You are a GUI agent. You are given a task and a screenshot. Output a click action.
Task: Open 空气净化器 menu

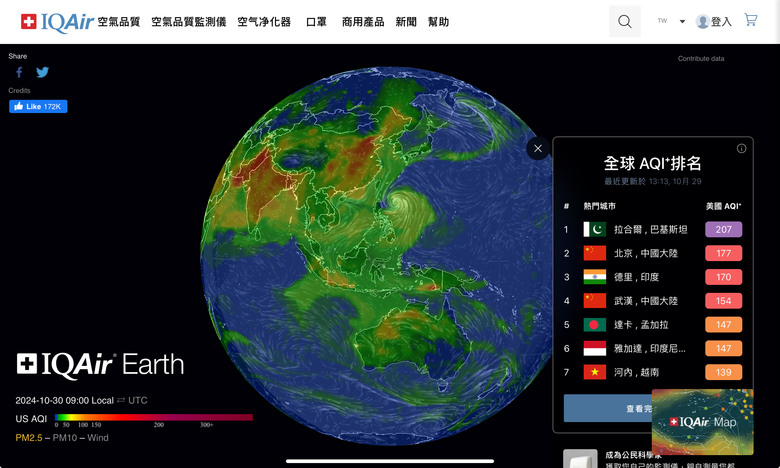[x=264, y=22]
